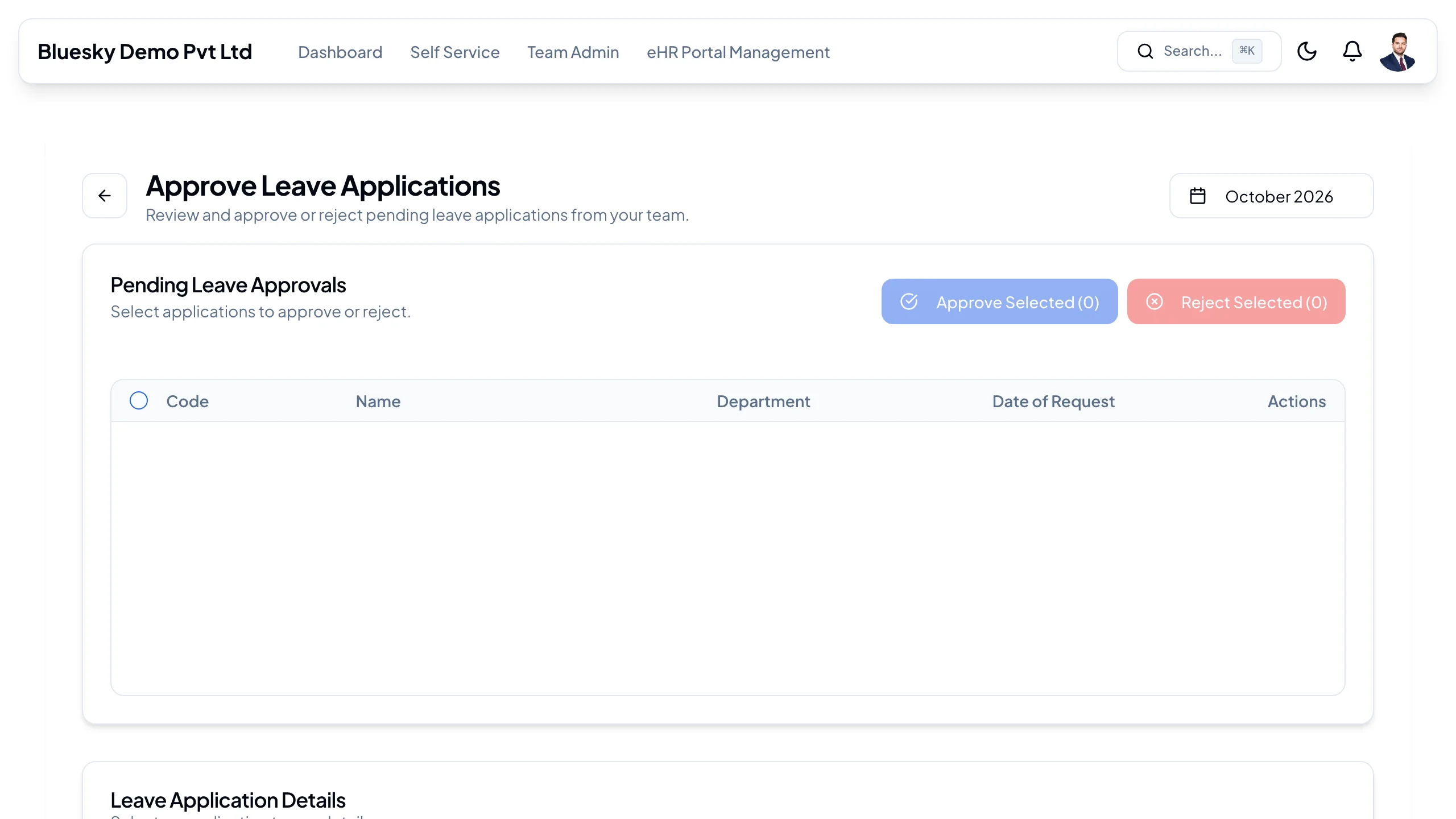Click inside the Search field

coord(1199,51)
